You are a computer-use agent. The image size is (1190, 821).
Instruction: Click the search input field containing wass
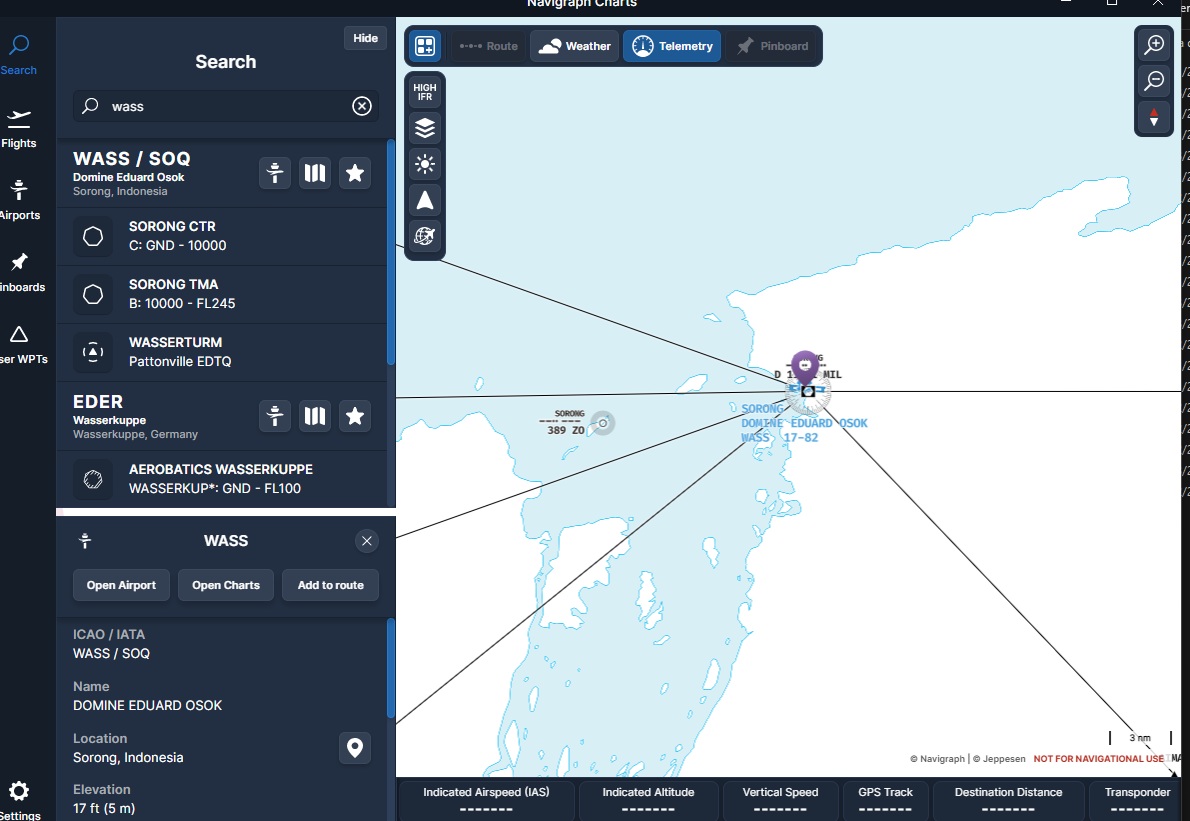[225, 106]
